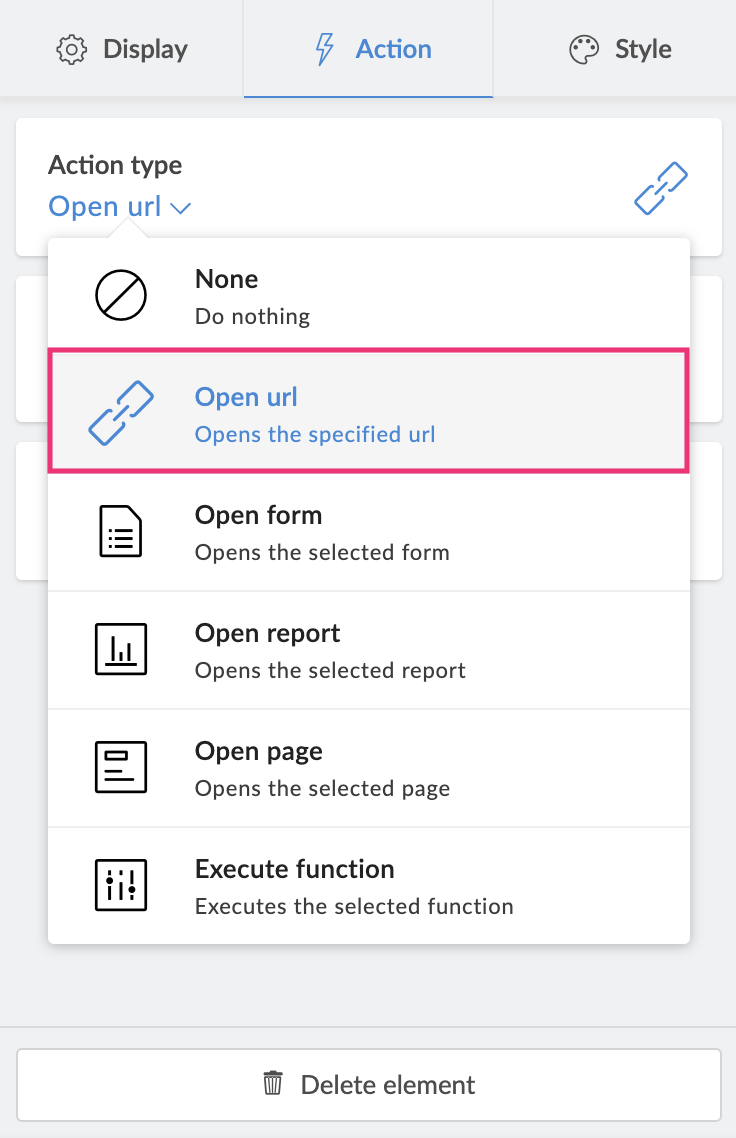736x1138 pixels.
Task: Open the Action tab
Action: click(x=368, y=48)
